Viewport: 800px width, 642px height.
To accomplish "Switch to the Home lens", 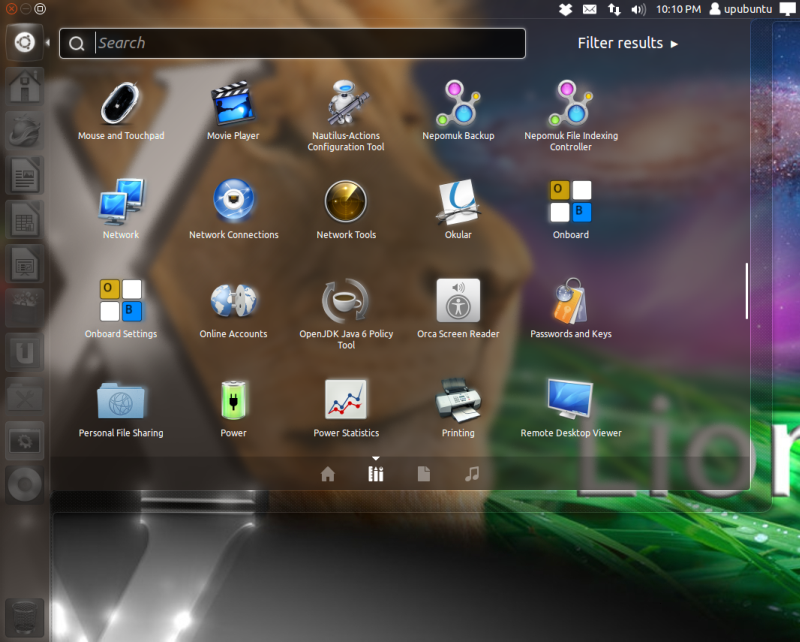I will [328, 474].
